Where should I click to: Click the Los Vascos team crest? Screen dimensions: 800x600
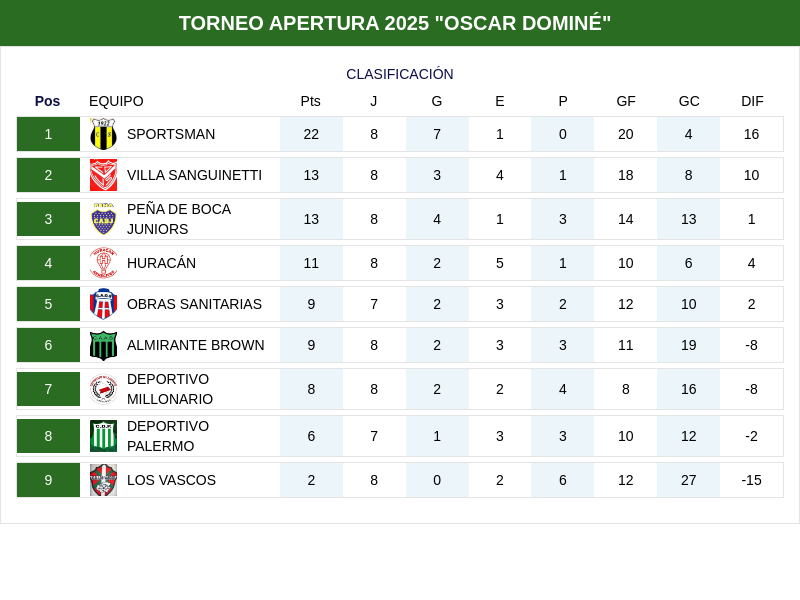point(103,480)
